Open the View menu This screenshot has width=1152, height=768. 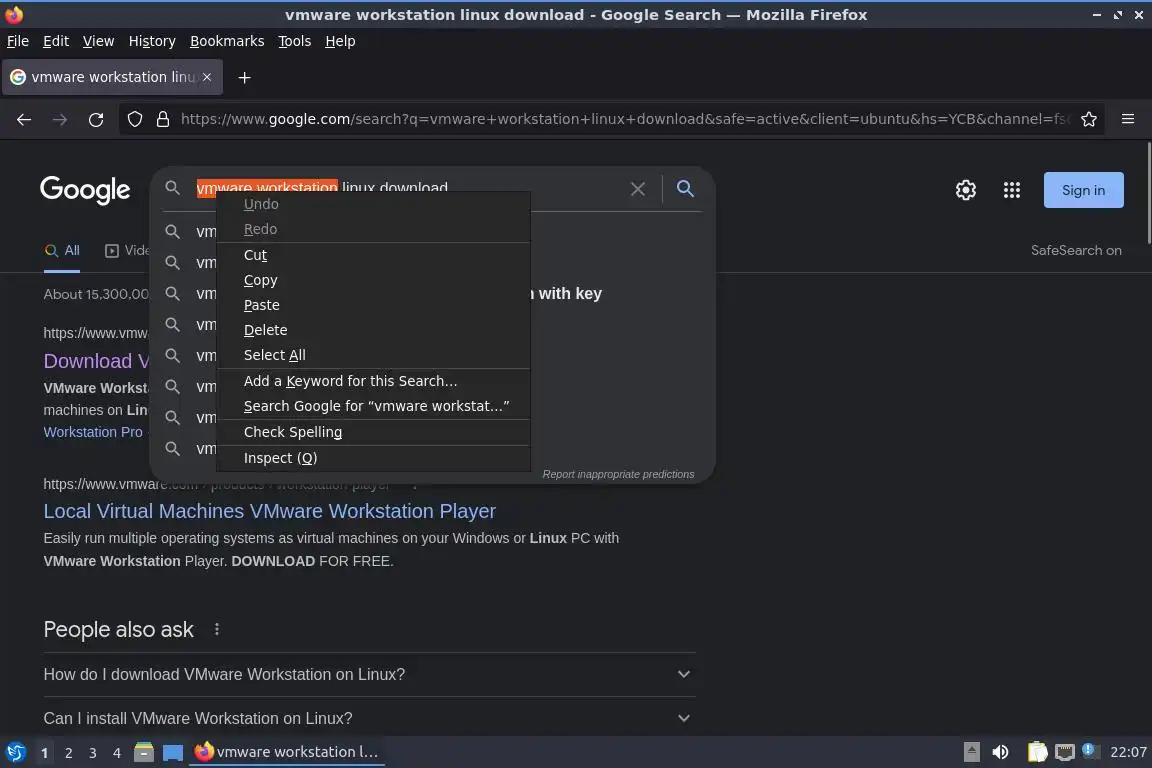[98, 41]
